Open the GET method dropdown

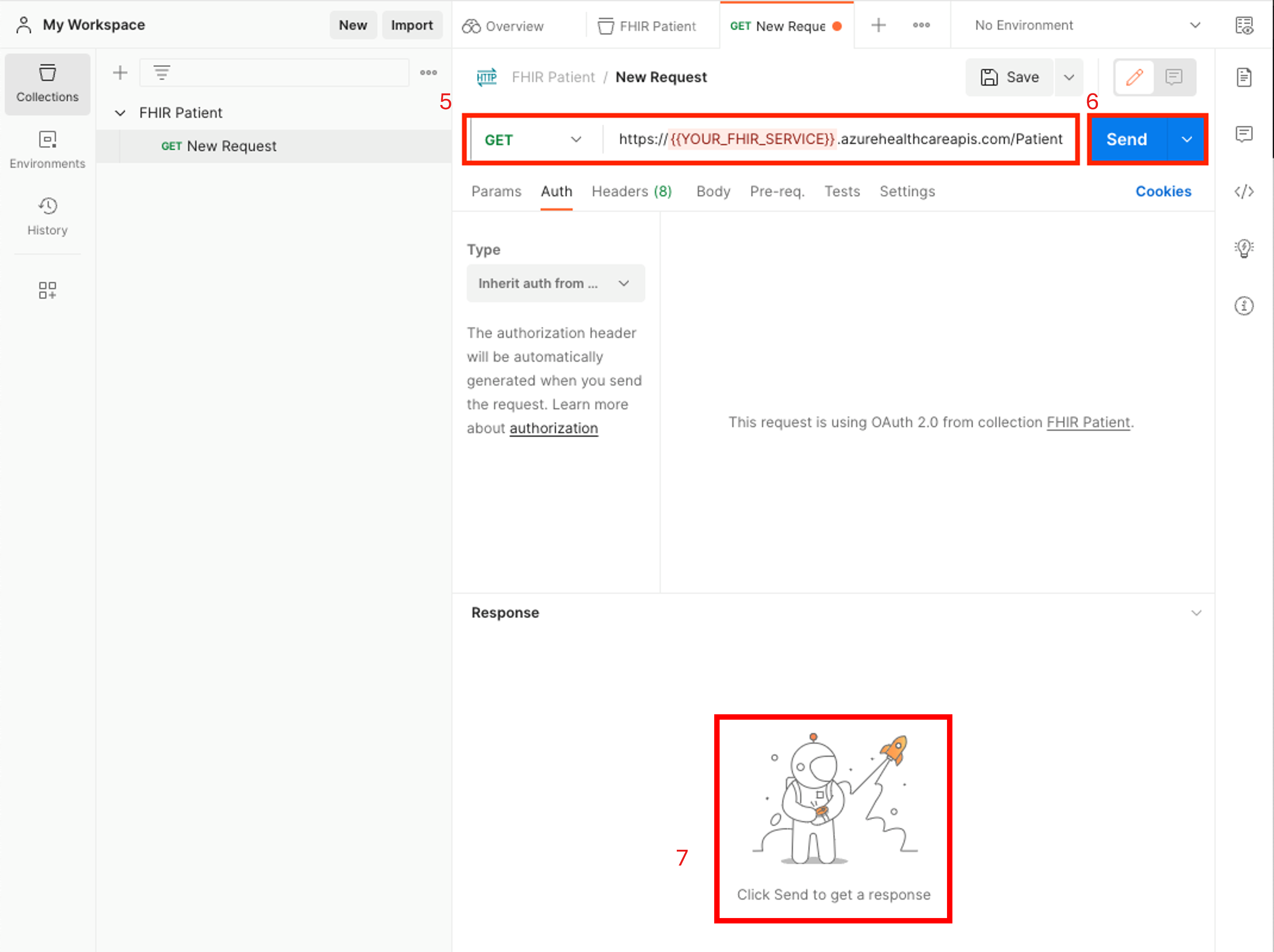click(533, 140)
